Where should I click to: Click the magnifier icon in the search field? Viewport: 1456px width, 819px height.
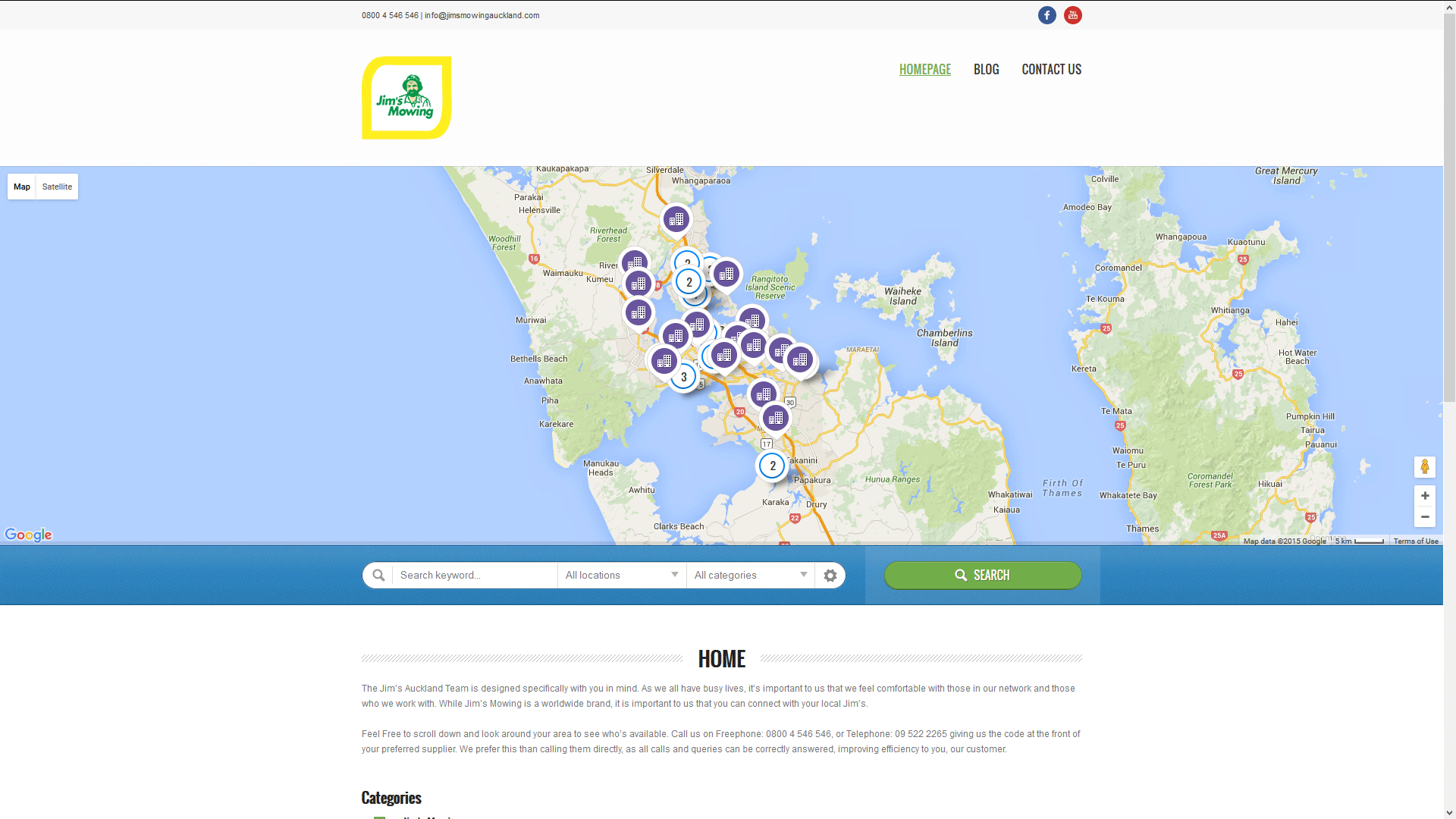[378, 576]
